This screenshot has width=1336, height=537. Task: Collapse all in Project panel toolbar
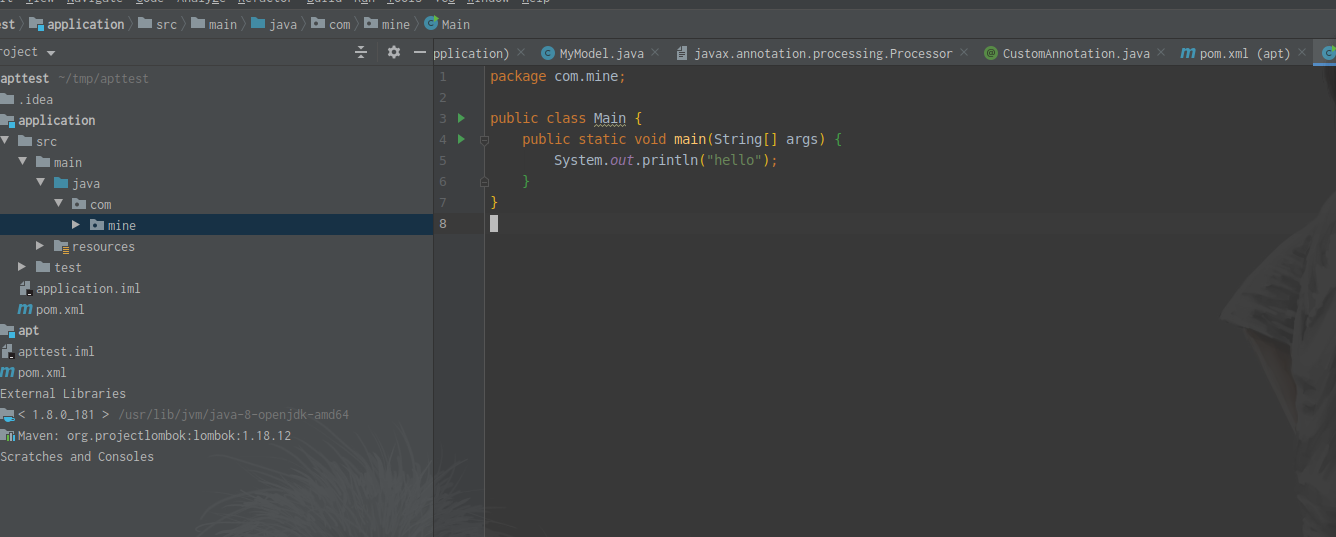pos(361,52)
